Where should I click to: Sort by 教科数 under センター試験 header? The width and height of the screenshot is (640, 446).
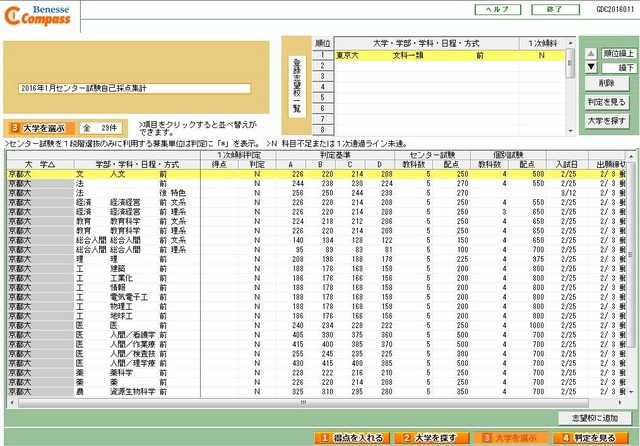(413, 164)
